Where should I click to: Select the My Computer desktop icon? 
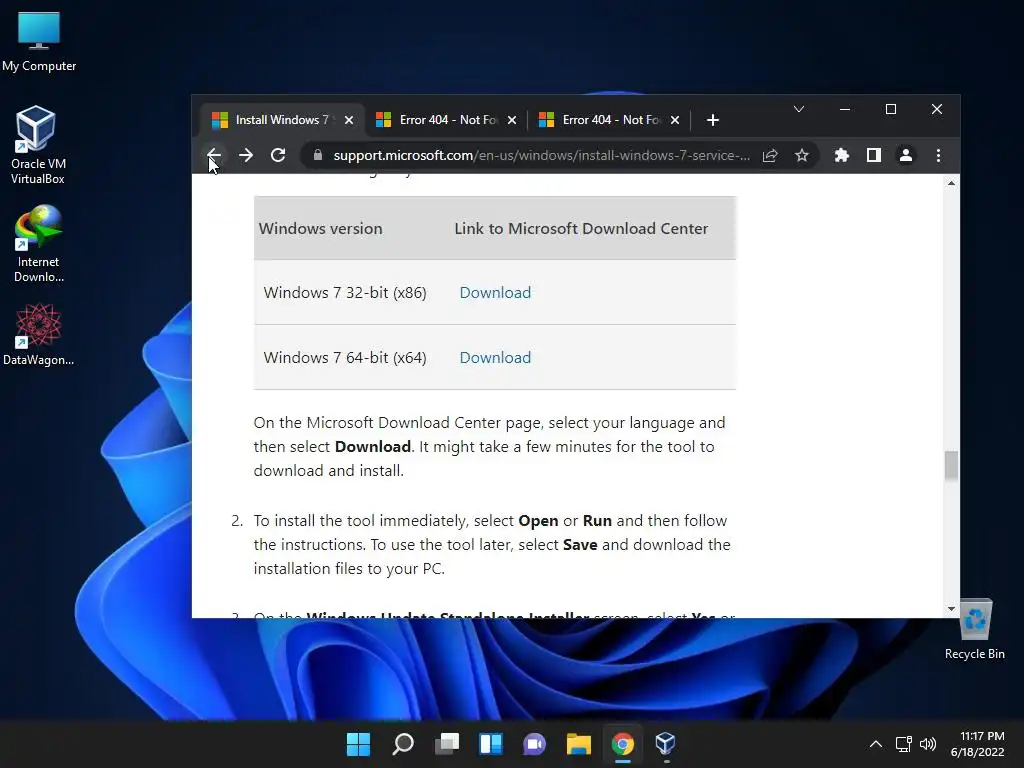coord(39,42)
